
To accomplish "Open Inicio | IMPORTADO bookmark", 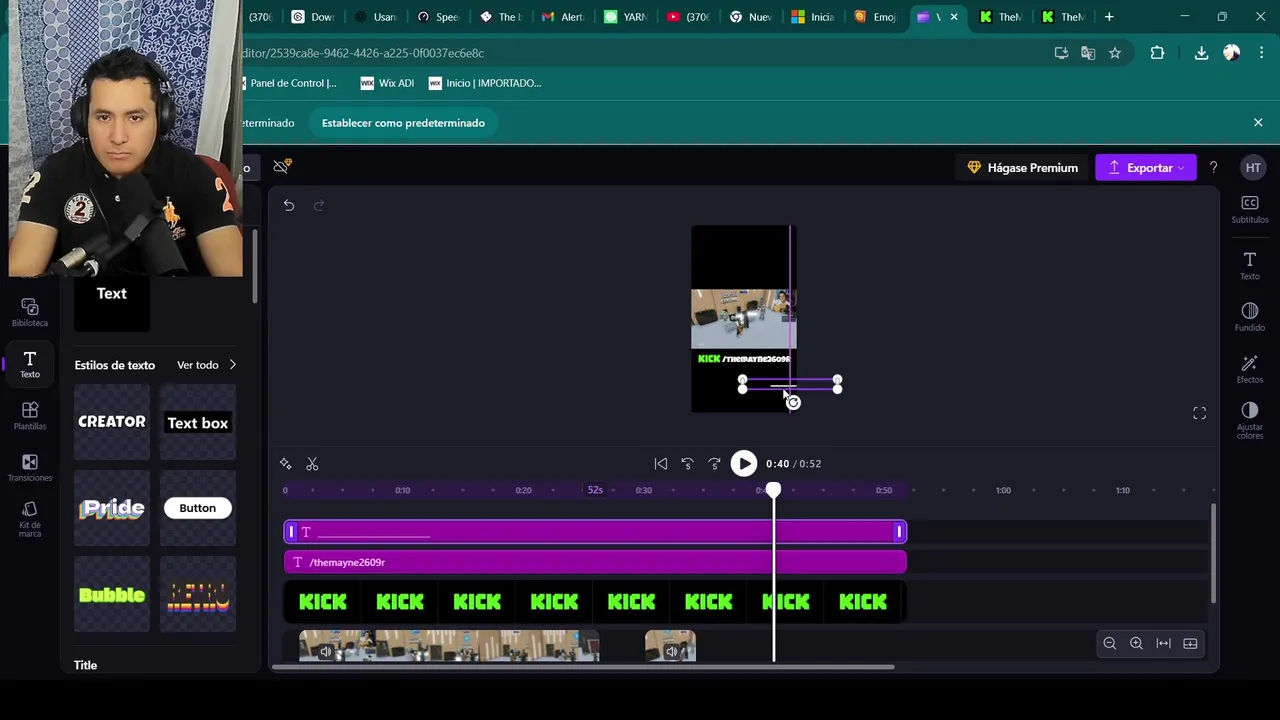I will (x=485, y=83).
